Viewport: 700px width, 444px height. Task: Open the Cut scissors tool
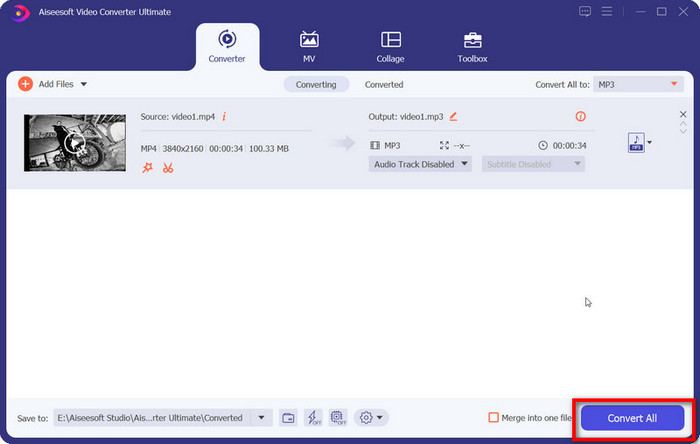[168, 168]
